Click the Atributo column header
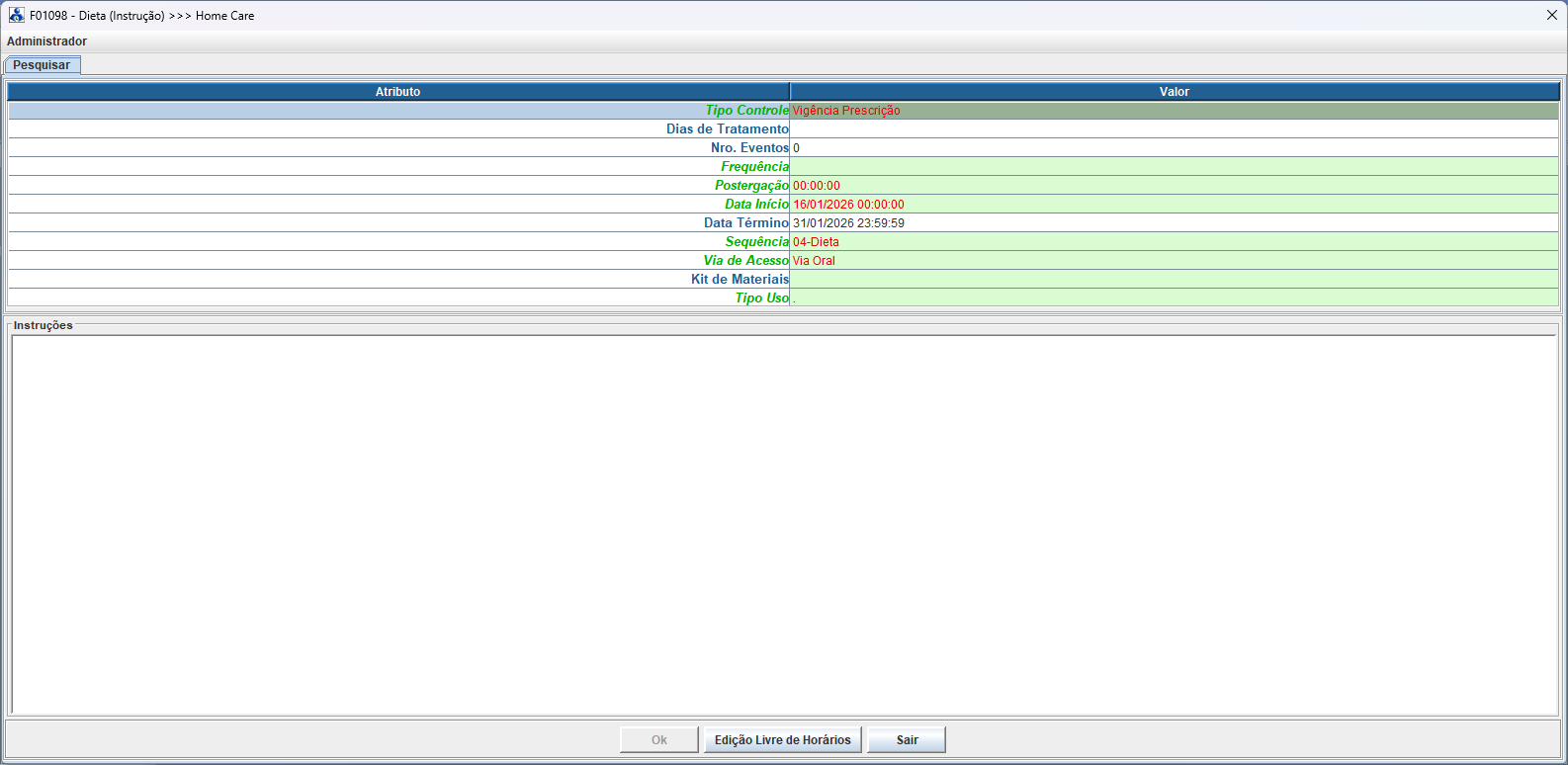Screen dimensions: 1568x765 tap(397, 92)
